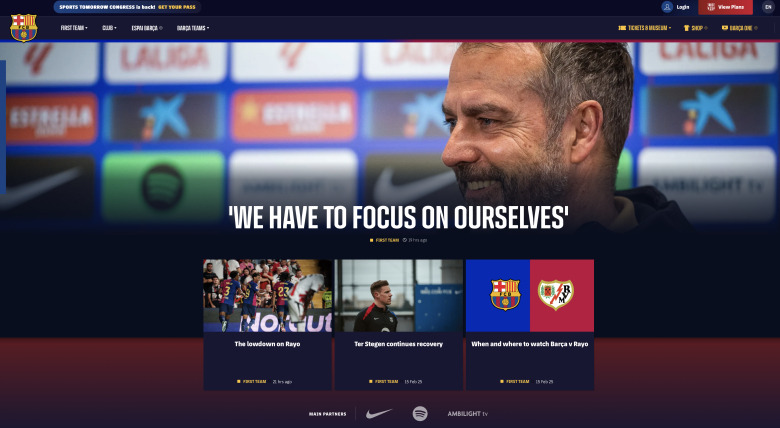Click the First Team tag under the headline
Screen dimensions: 780x428
pyautogui.click(x=385, y=240)
